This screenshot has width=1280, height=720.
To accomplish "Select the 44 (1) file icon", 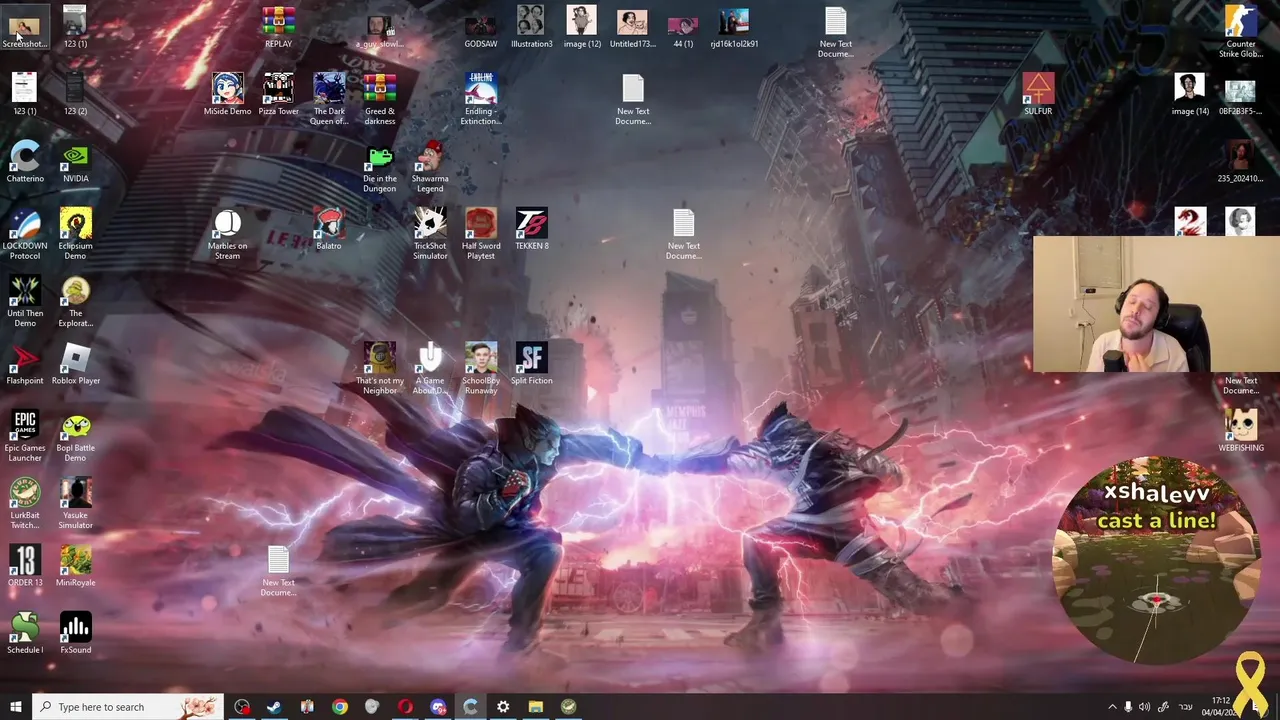I will 683,28.
